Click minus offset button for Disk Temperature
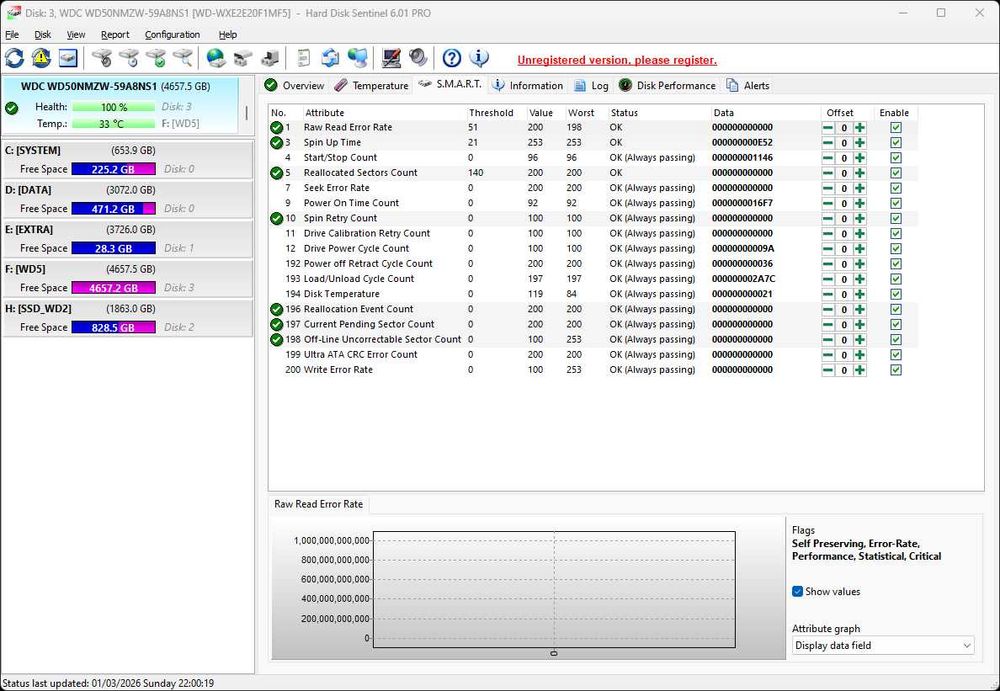Image resolution: width=1000 pixels, height=691 pixels. click(828, 294)
